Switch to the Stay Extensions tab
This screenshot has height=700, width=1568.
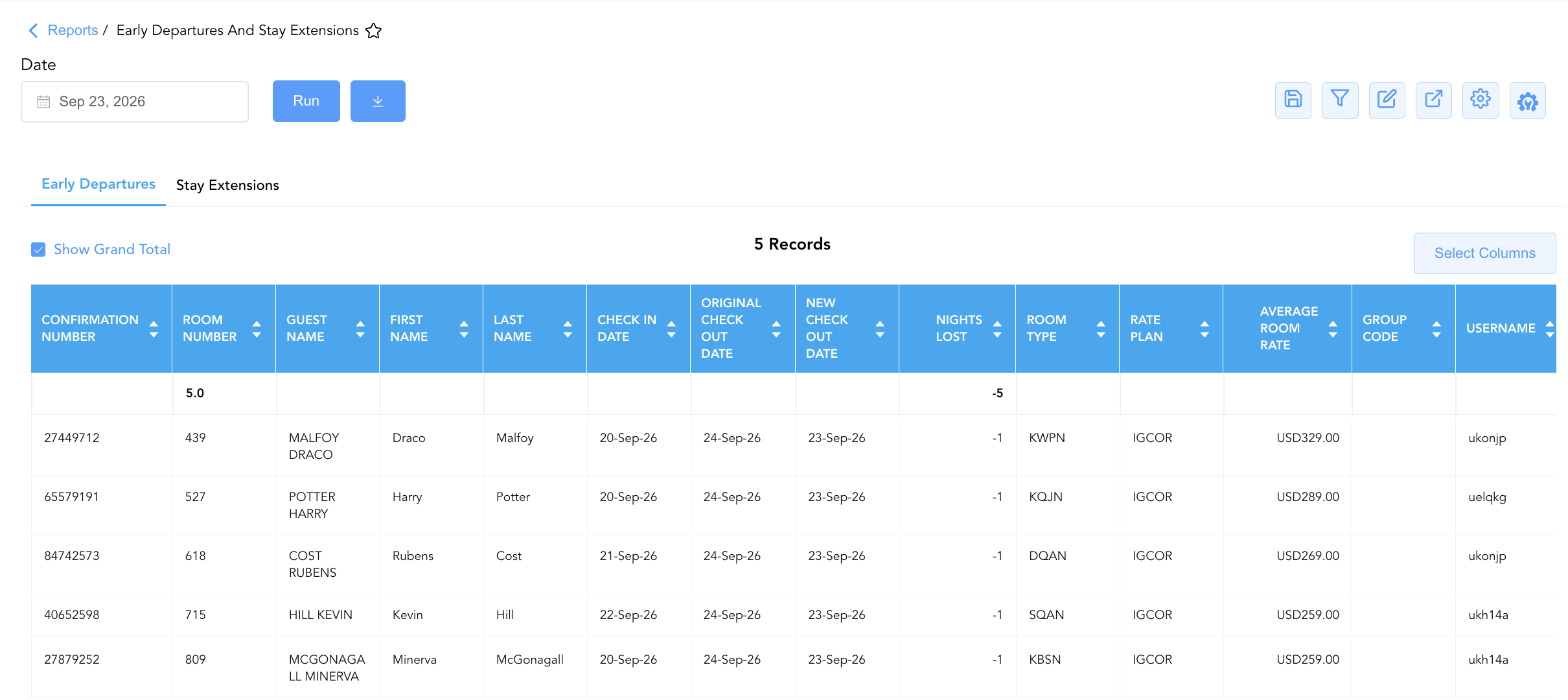(x=227, y=185)
